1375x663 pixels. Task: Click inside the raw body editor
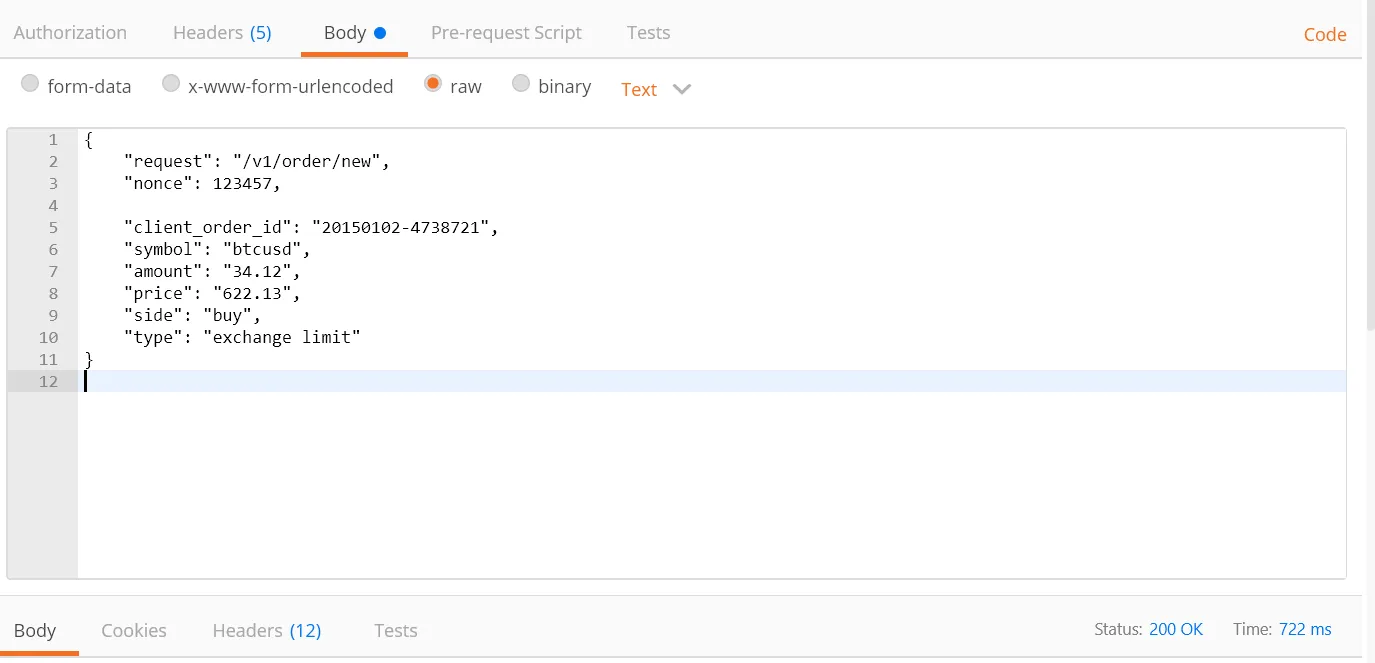tap(700, 470)
